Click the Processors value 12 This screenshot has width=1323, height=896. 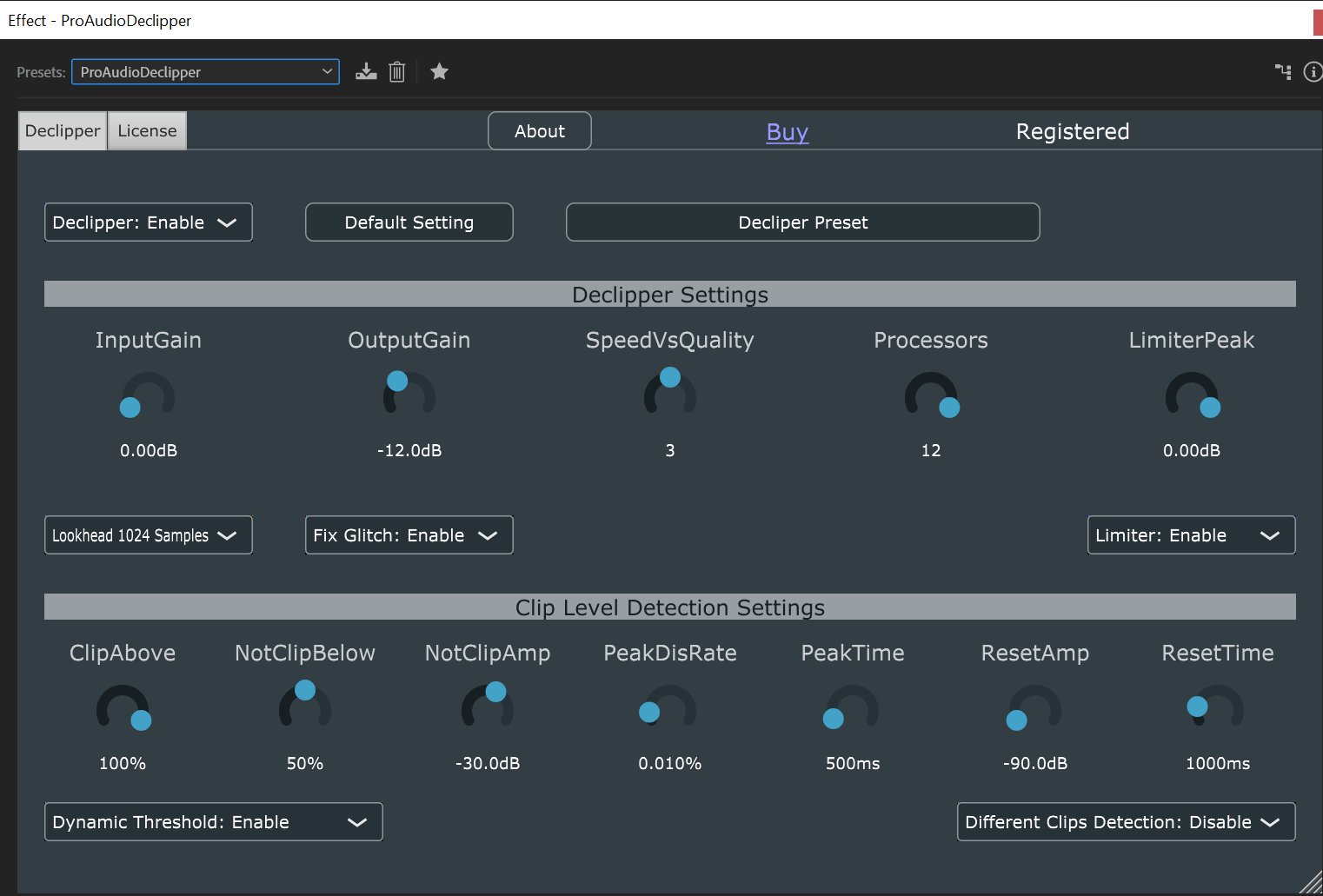coord(931,450)
